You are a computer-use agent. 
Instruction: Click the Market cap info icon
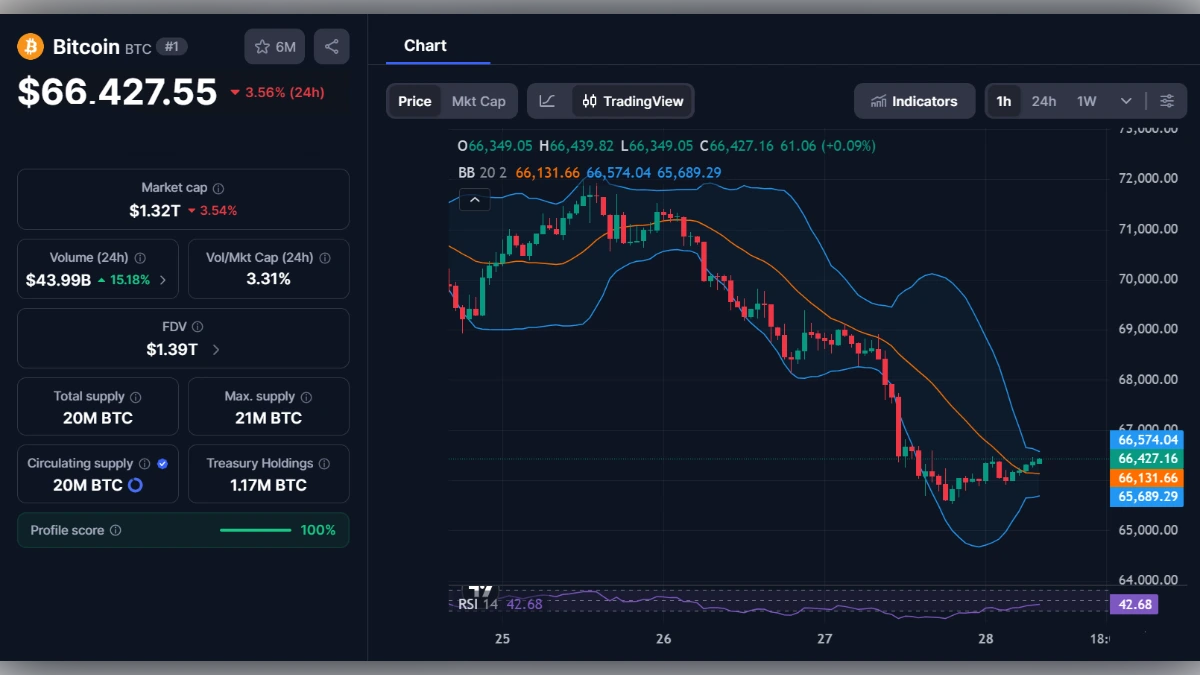click(x=219, y=186)
